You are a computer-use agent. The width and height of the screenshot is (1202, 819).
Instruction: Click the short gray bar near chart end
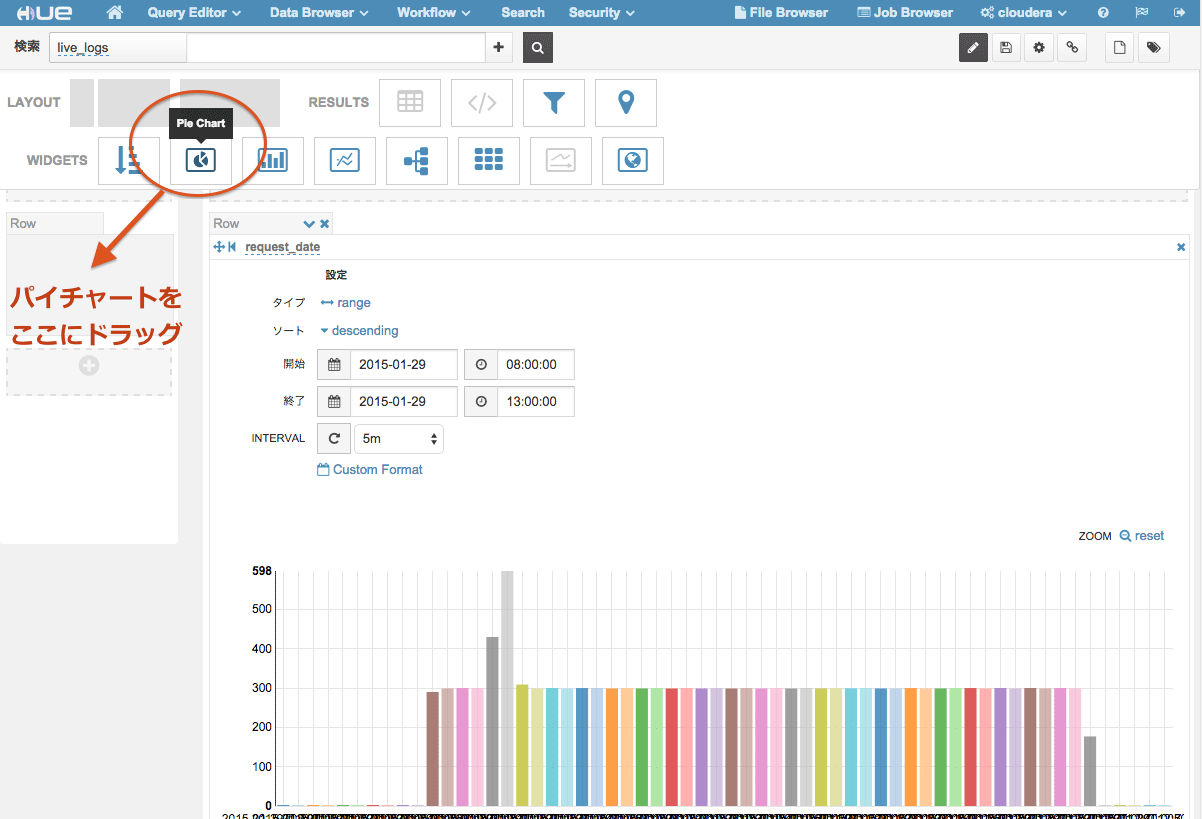click(1090, 771)
